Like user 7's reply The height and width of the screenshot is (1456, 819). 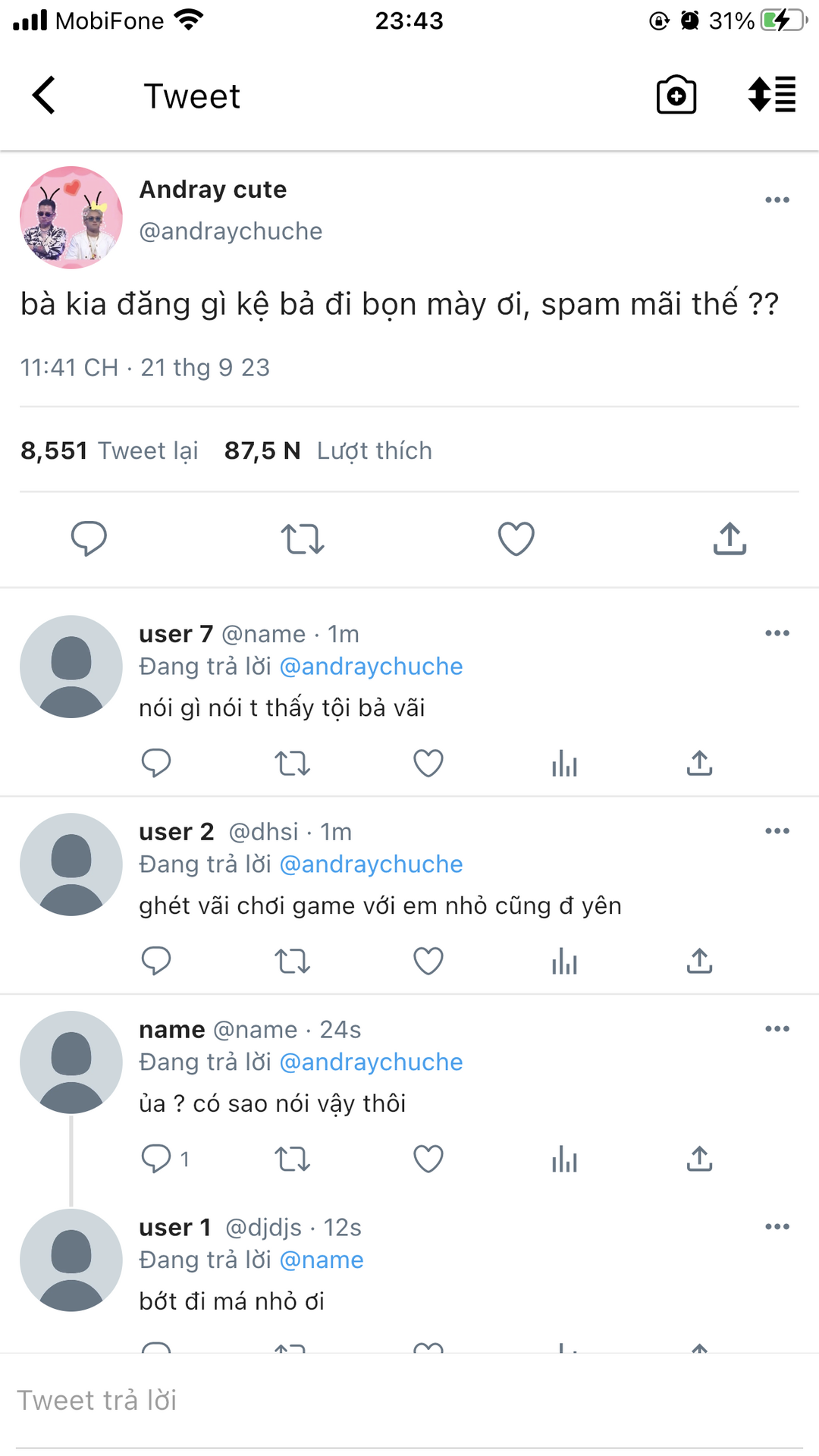[x=428, y=763]
